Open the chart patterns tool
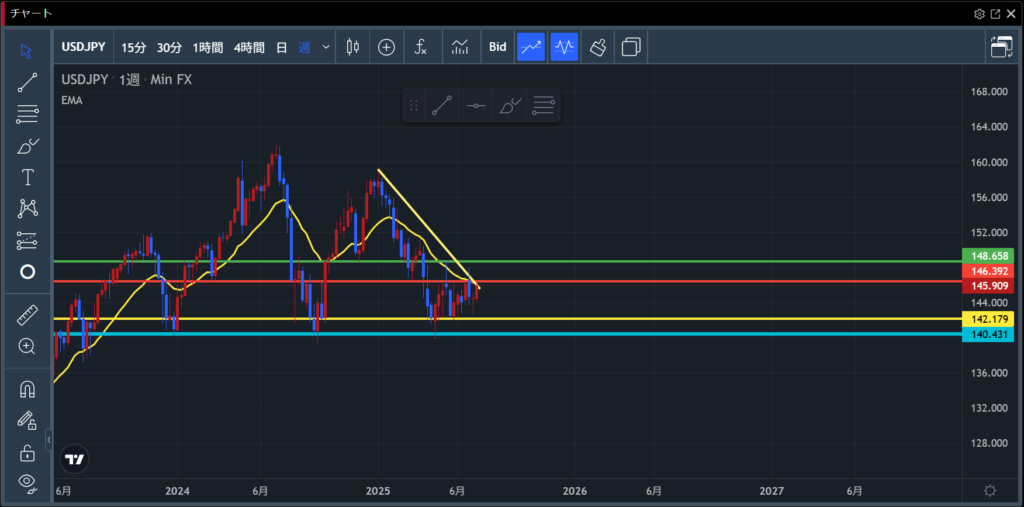 [x=27, y=208]
